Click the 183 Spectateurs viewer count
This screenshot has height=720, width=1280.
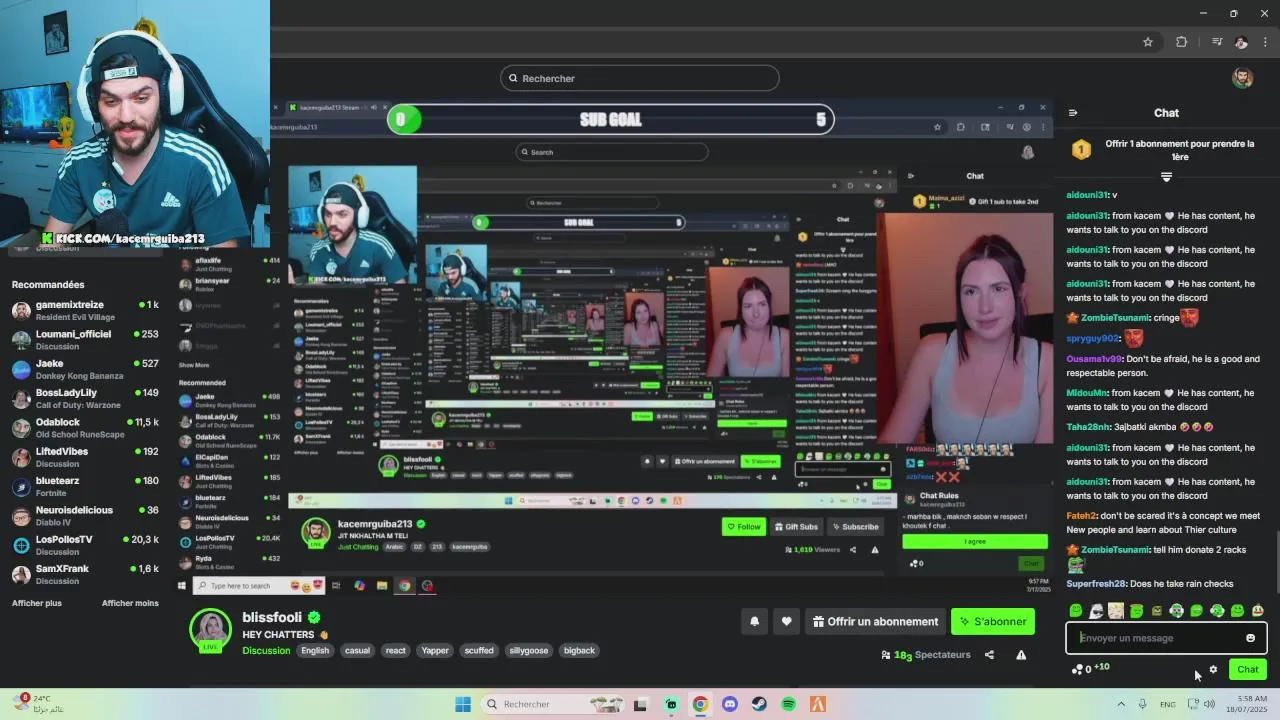click(x=927, y=655)
